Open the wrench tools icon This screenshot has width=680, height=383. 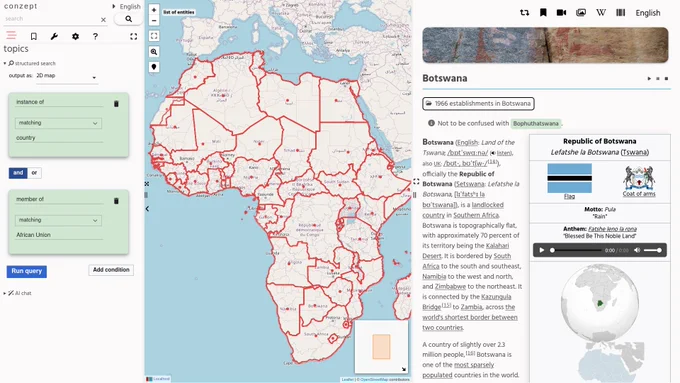(54, 36)
